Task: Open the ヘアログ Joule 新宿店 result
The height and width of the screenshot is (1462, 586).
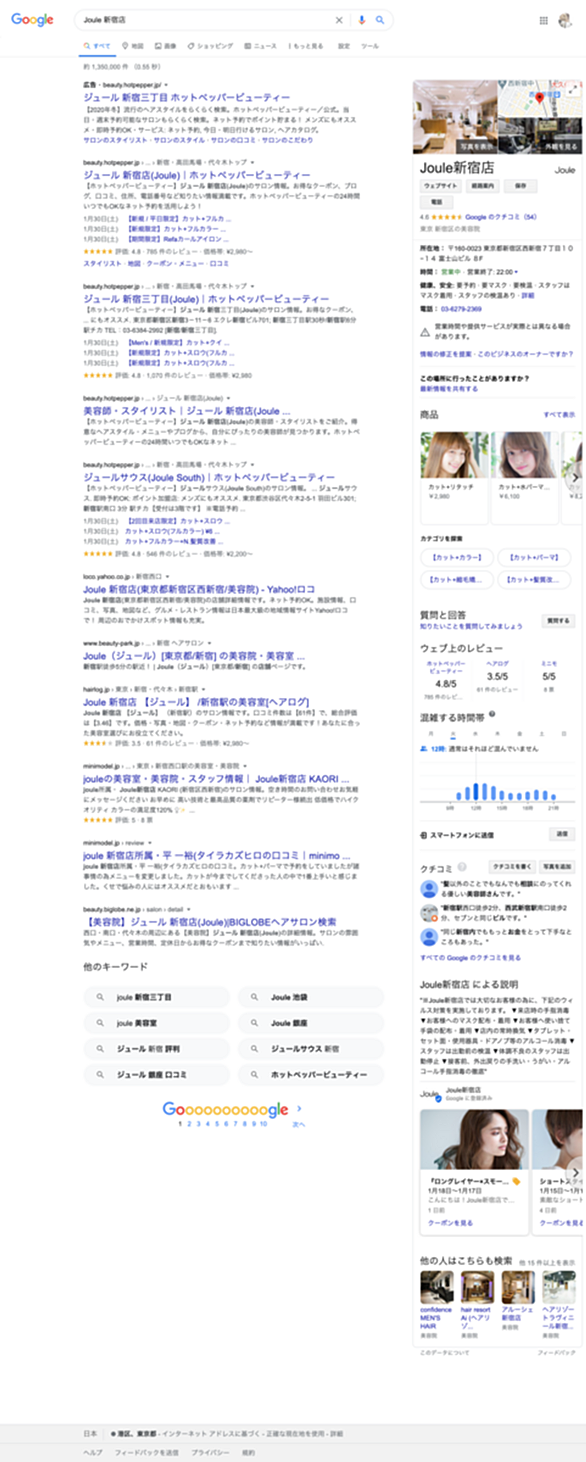Action: click(196, 702)
